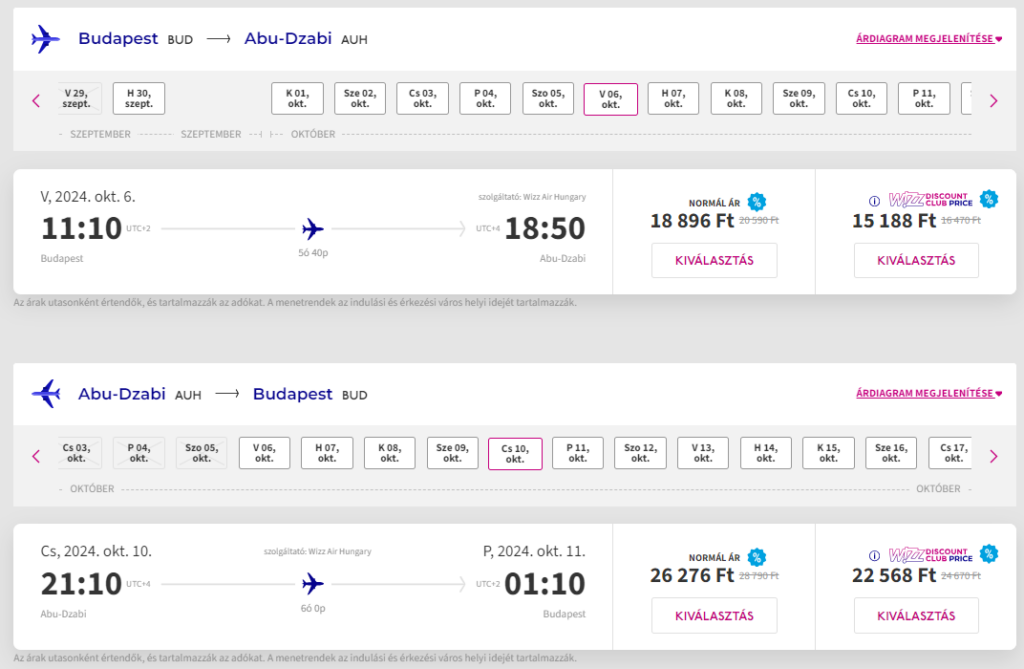The image size is (1024, 669).
Task: Select outbound date Cs 03, okt.
Action: [x=422, y=98]
